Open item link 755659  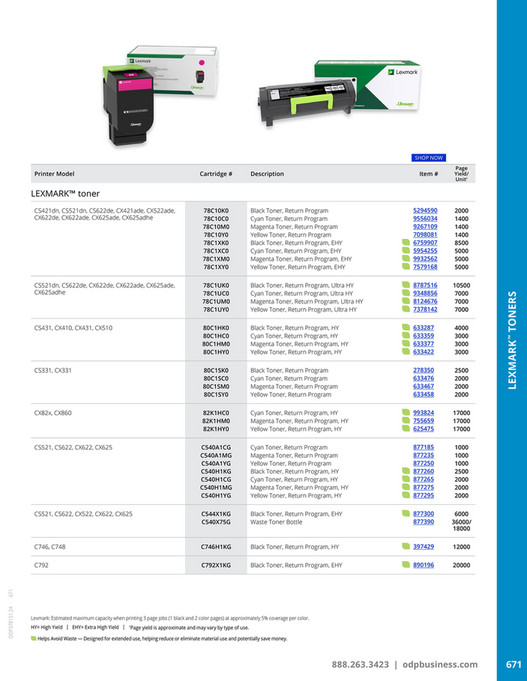click(x=423, y=421)
